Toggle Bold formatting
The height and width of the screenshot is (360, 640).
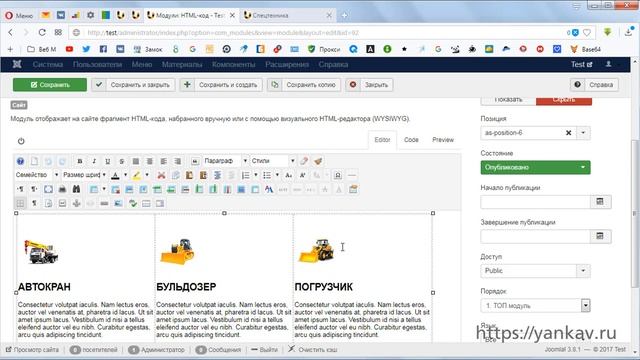click(80, 161)
